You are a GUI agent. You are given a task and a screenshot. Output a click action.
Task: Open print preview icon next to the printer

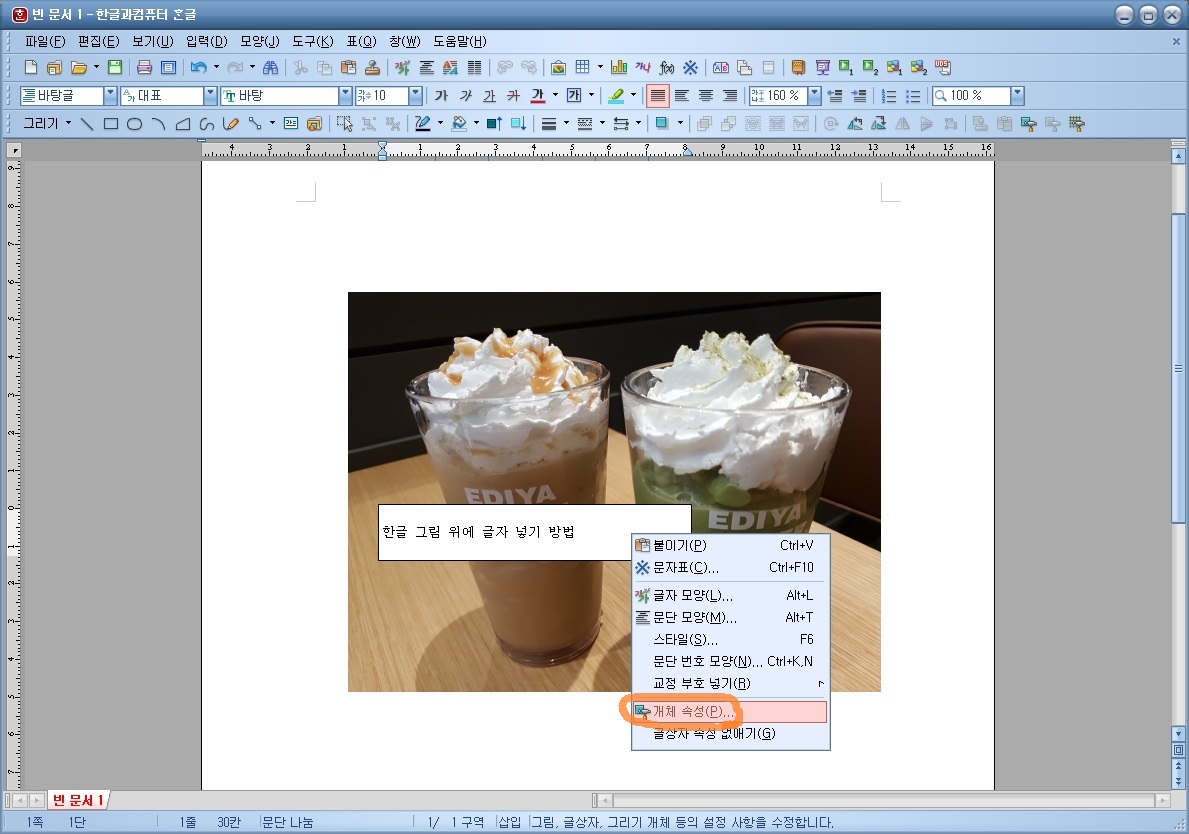168,67
